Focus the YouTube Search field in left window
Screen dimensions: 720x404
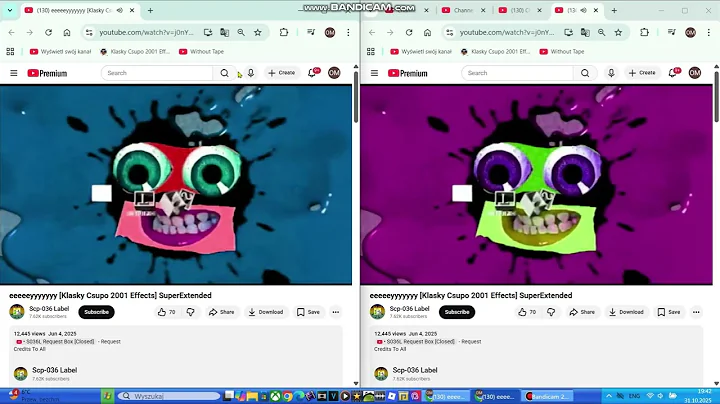coord(157,73)
